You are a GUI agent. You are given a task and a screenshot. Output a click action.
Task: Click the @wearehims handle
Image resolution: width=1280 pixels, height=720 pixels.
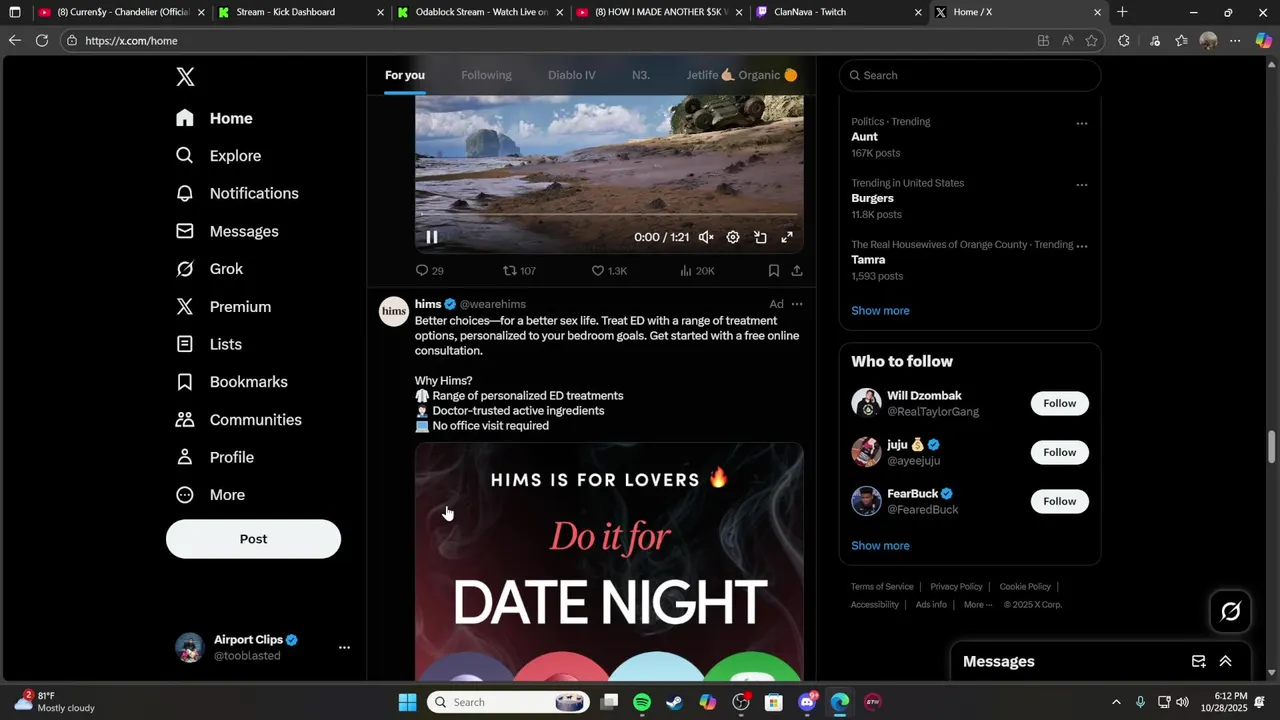click(493, 304)
